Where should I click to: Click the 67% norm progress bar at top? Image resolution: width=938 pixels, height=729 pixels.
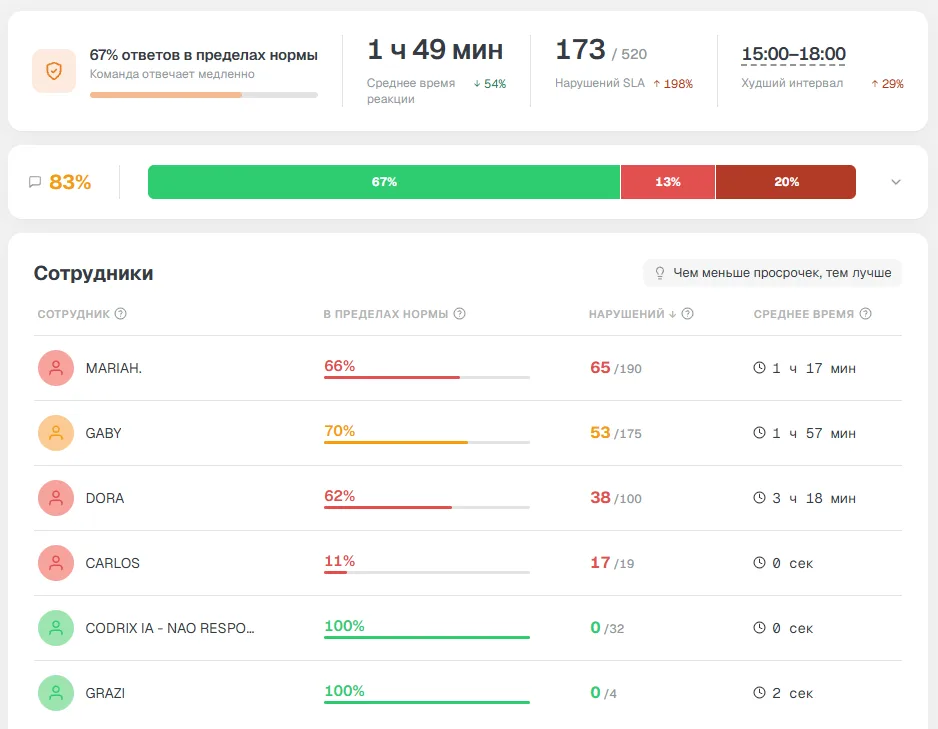pyautogui.click(x=203, y=95)
